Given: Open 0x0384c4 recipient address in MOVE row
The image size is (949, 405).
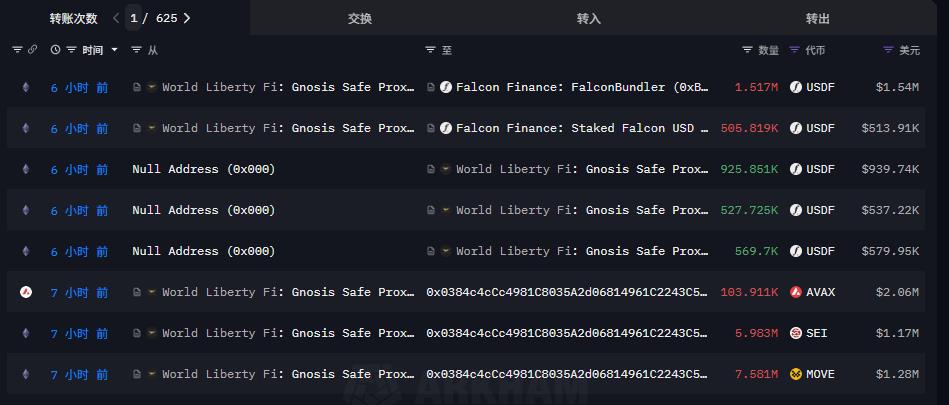Looking at the screenshot, I should tap(567, 375).
